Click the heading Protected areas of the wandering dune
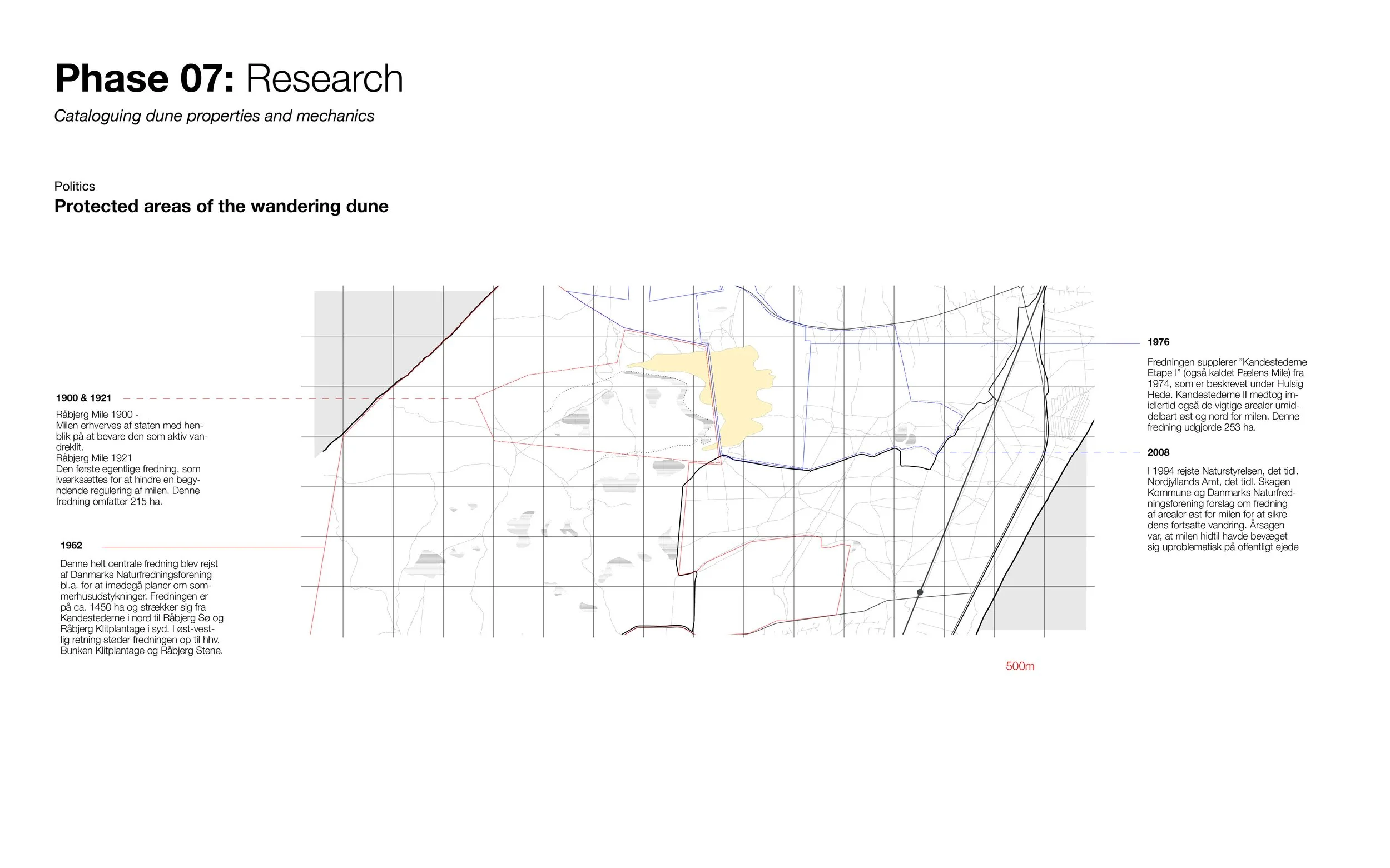This screenshot has width=1390, height=868. click(221, 206)
